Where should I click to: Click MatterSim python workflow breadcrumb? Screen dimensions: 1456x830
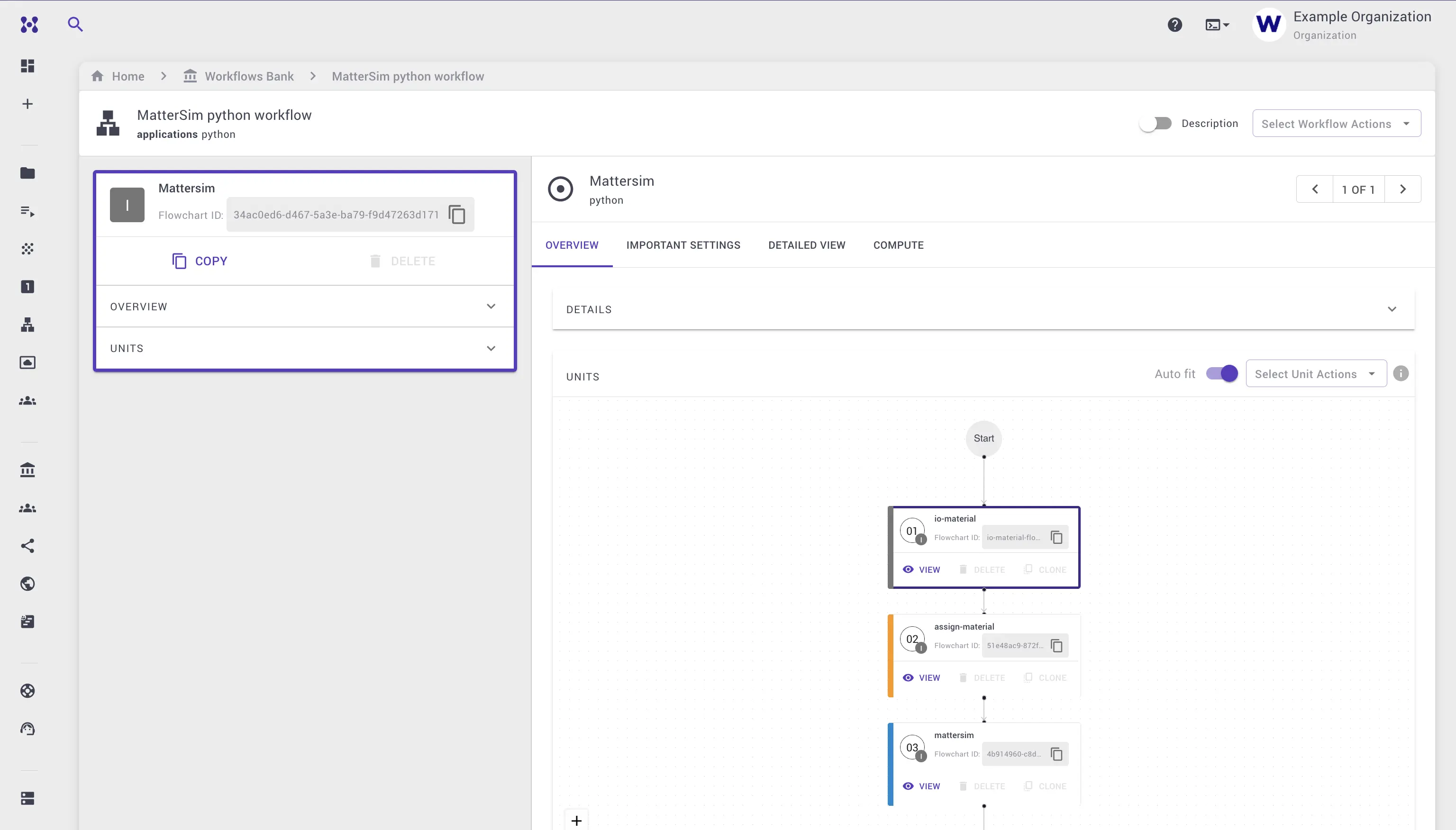(408, 76)
